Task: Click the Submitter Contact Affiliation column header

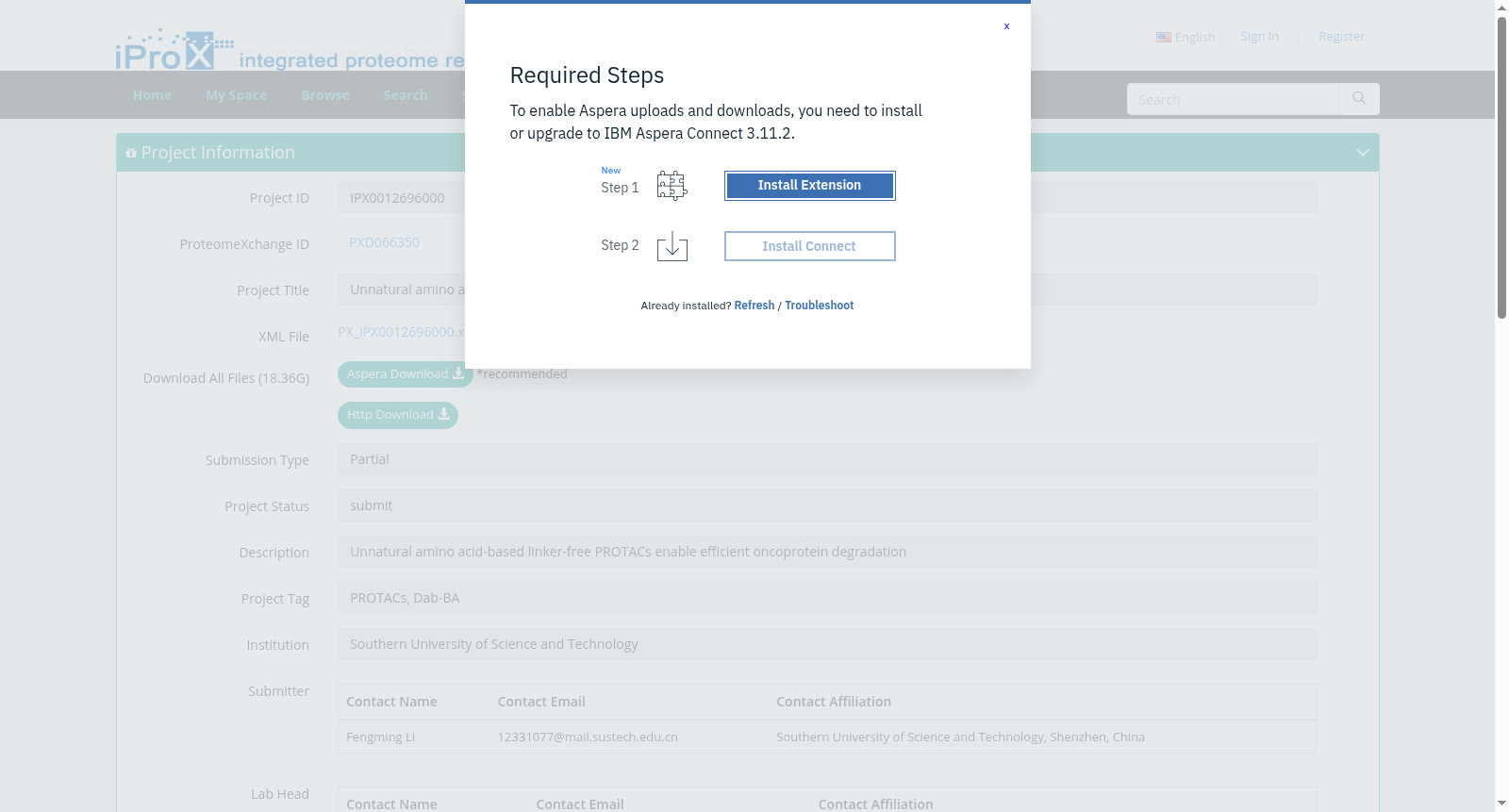Action: pyautogui.click(x=834, y=702)
